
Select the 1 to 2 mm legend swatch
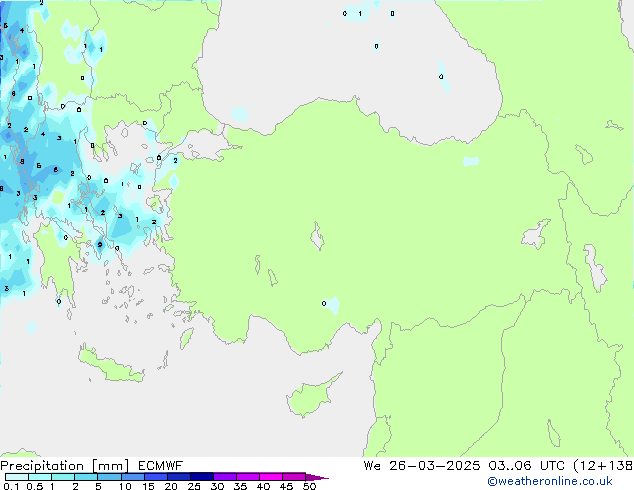(x=63, y=477)
